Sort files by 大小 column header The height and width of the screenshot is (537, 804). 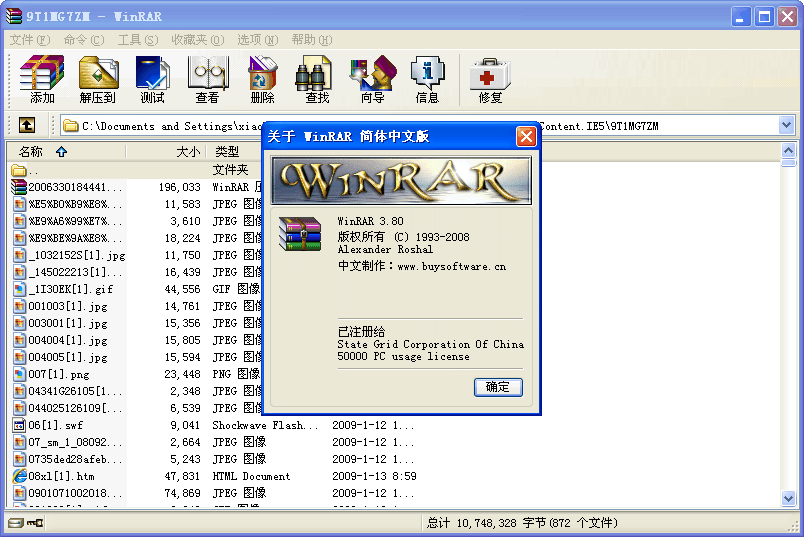pyautogui.click(x=187, y=151)
